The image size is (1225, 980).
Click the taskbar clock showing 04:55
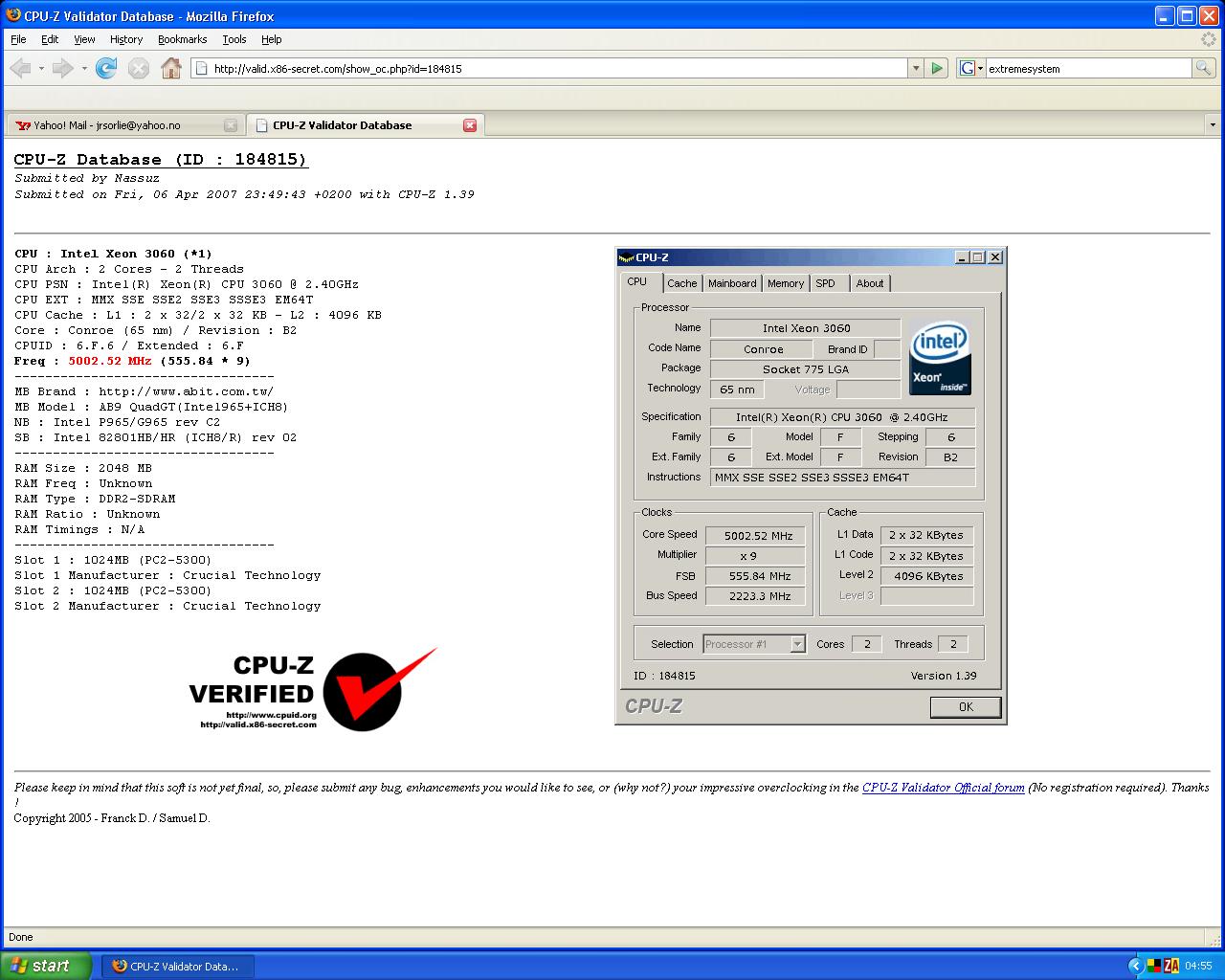point(1199,966)
